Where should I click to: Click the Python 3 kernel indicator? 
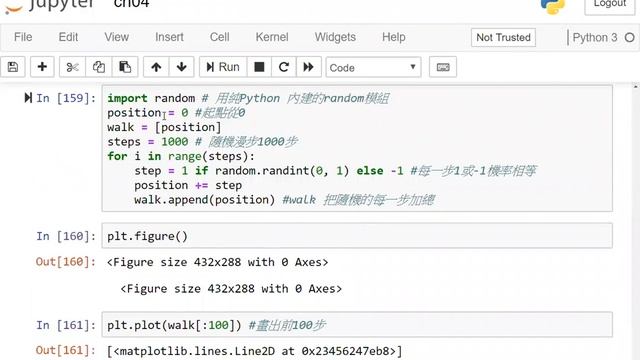[595, 38]
